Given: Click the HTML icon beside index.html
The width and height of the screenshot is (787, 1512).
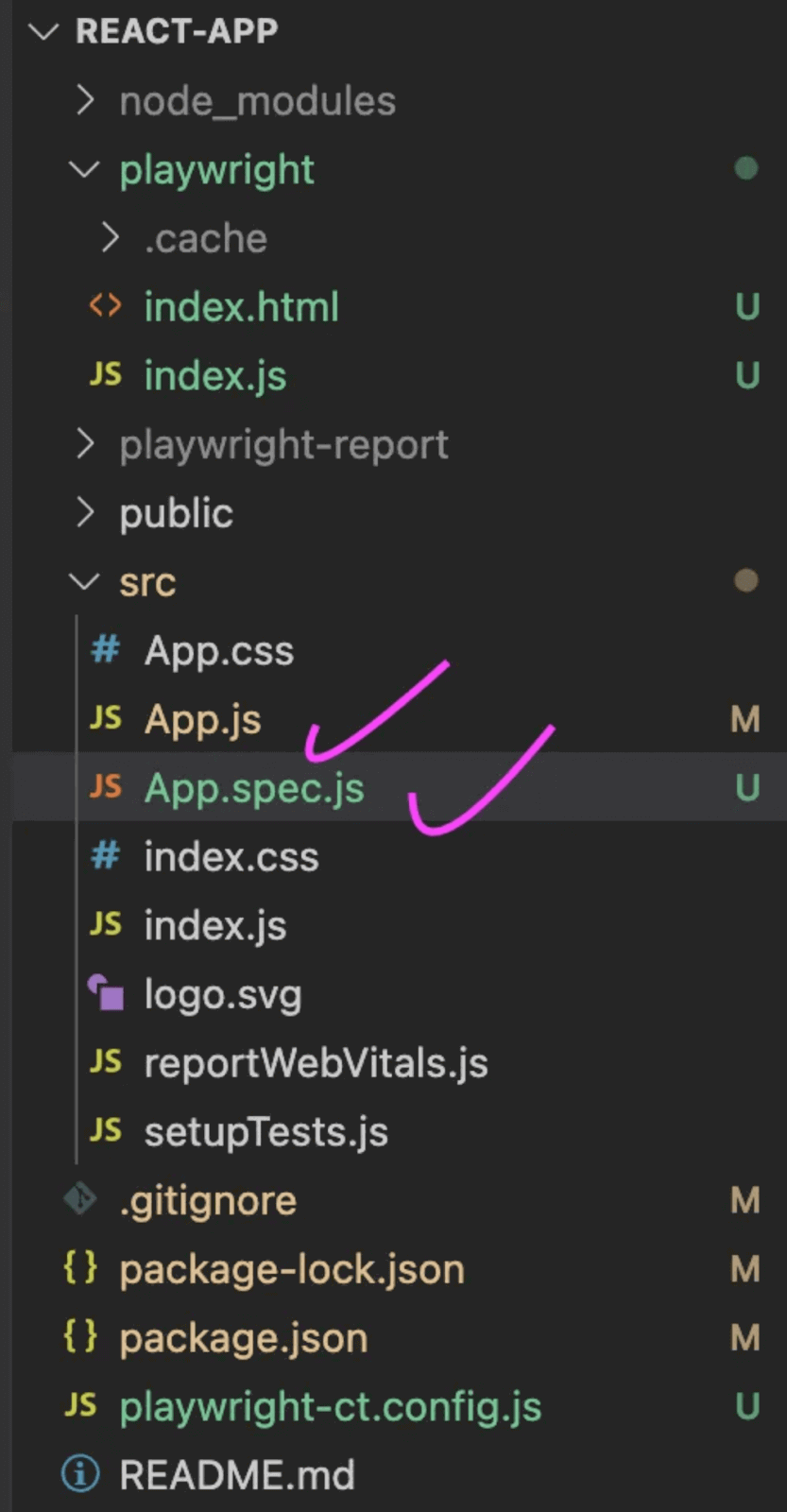Looking at the screenshot, I should [x=105, y=306].
